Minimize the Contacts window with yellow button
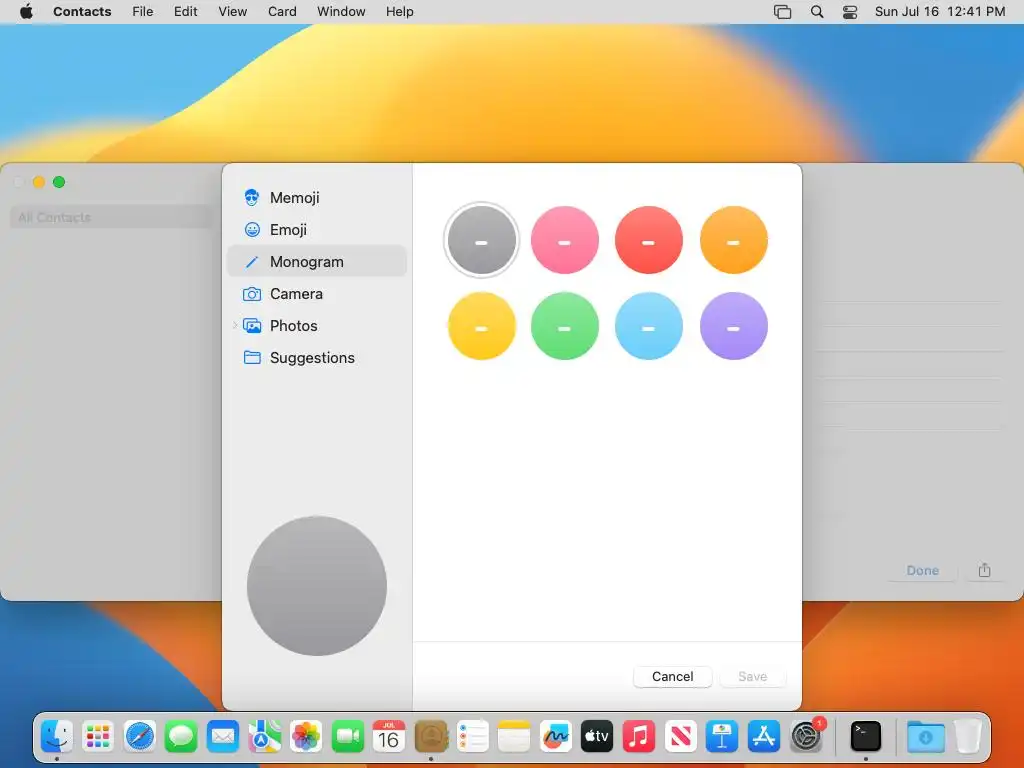Screen dimensions: 1024x768 pos(39,182)
